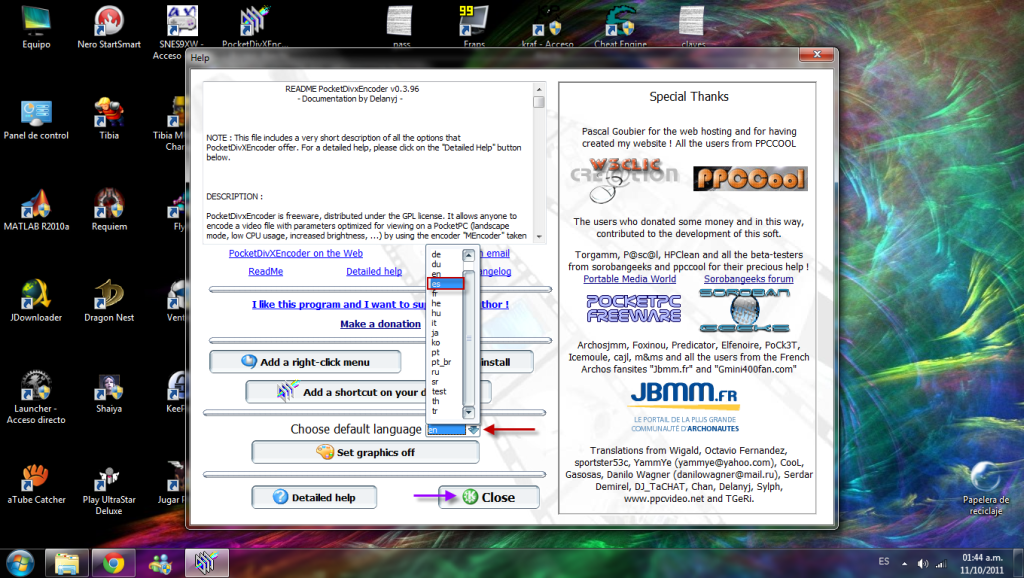The image size is (1024, 578).
Task: Click the ES input language indicator
Action: point(884,562)
